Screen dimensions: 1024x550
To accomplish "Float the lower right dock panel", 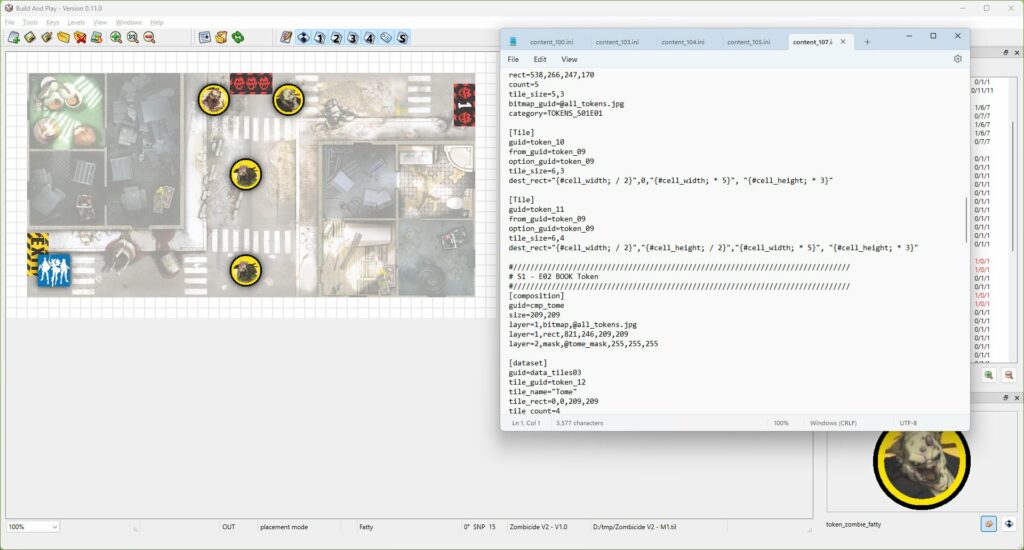I will pos(1006,398).
